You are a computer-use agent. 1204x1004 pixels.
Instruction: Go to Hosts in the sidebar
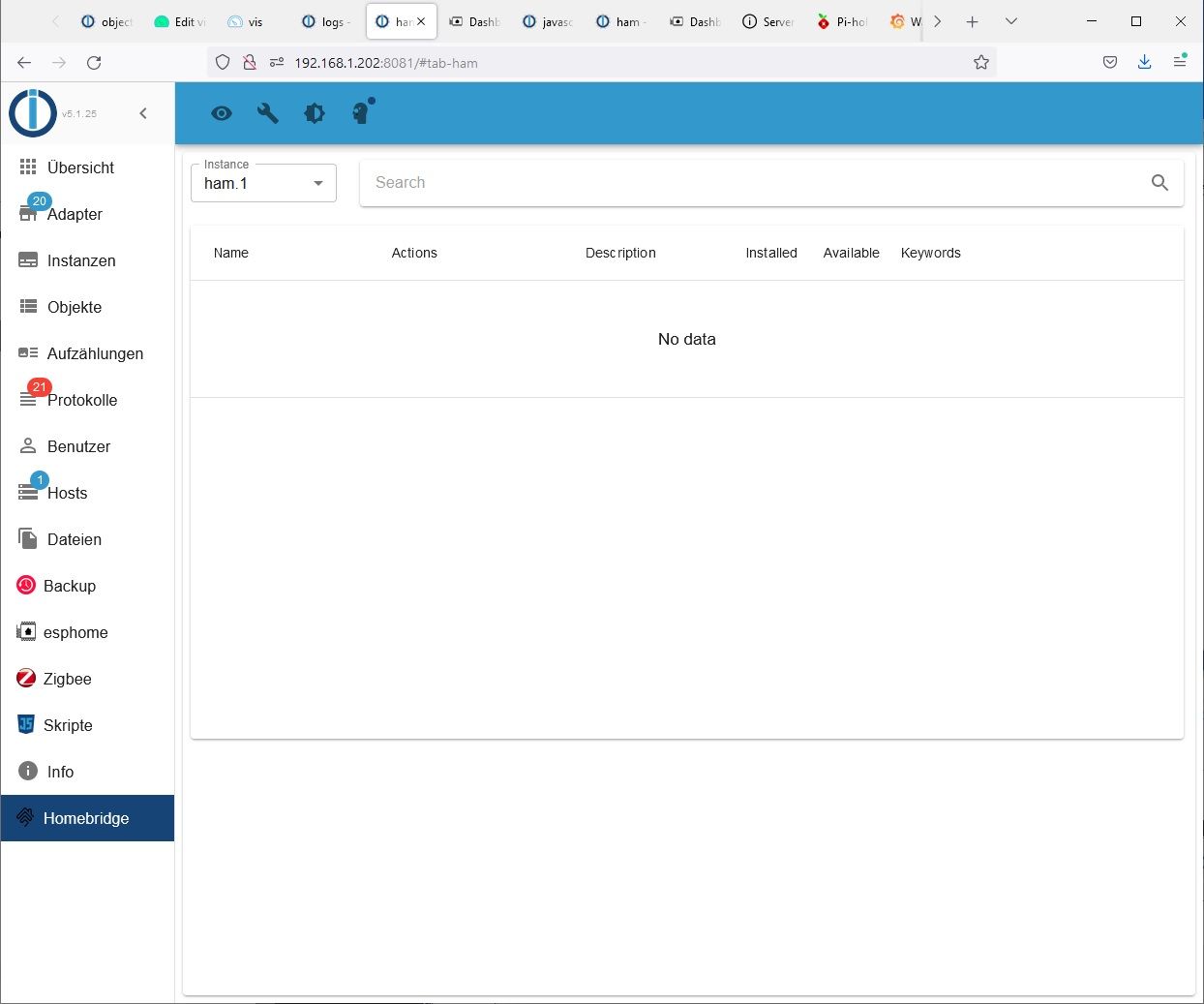tap(87, 493)
